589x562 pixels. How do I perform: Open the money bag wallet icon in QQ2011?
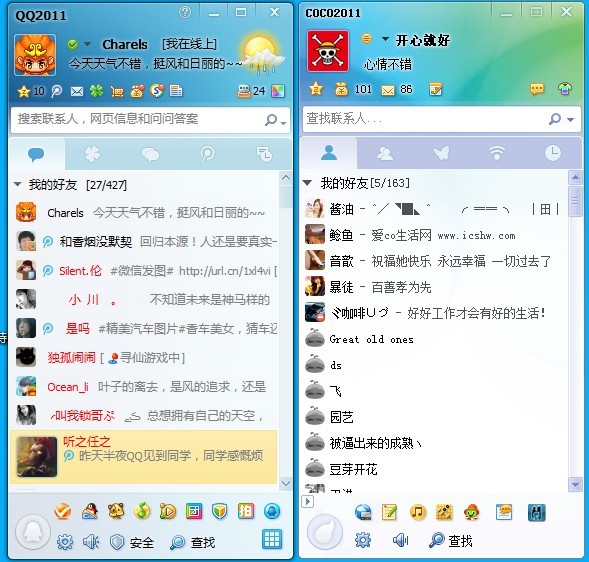click(x=137, y=91)
